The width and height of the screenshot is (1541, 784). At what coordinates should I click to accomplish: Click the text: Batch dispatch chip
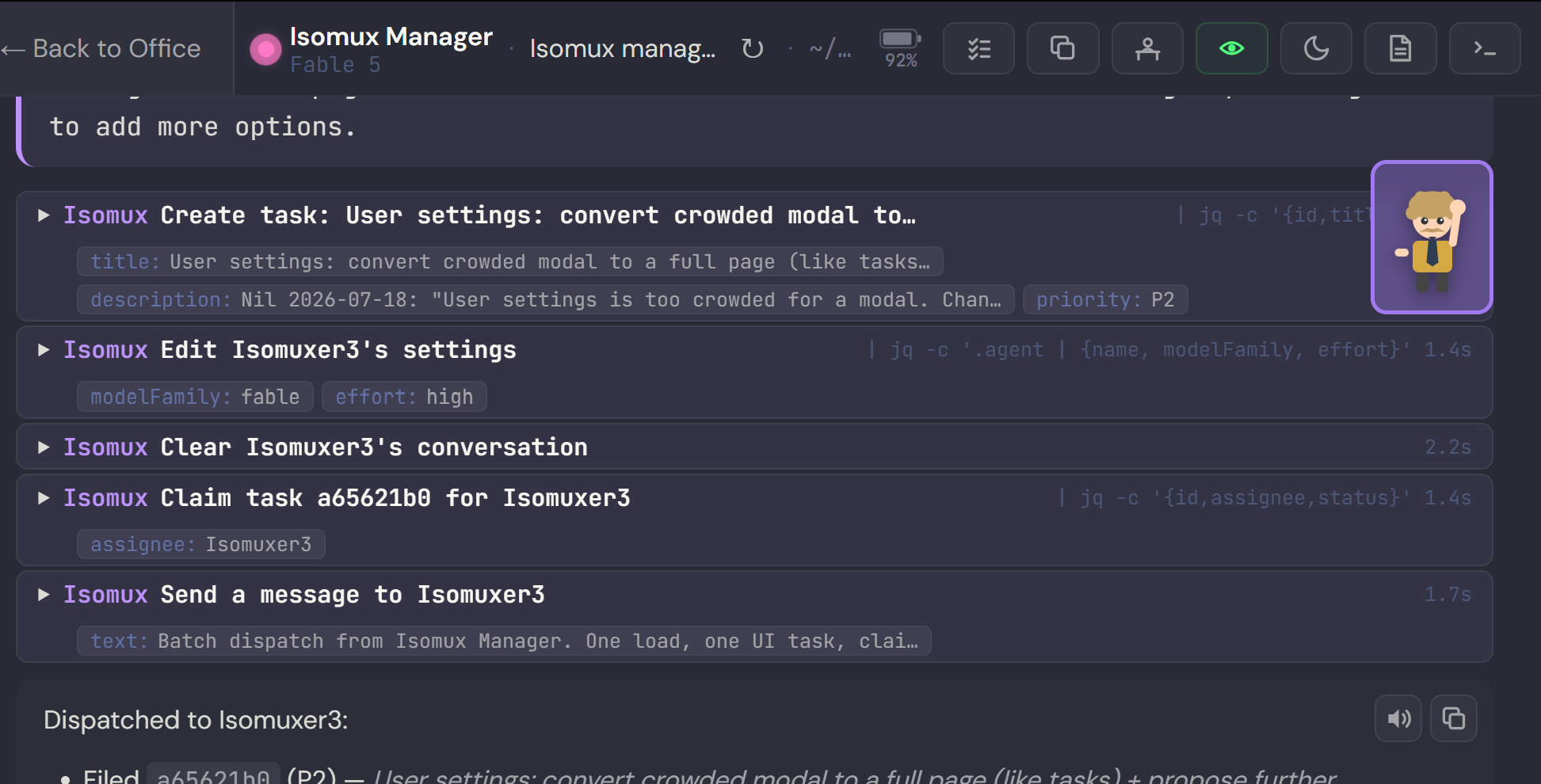[504, 641]
